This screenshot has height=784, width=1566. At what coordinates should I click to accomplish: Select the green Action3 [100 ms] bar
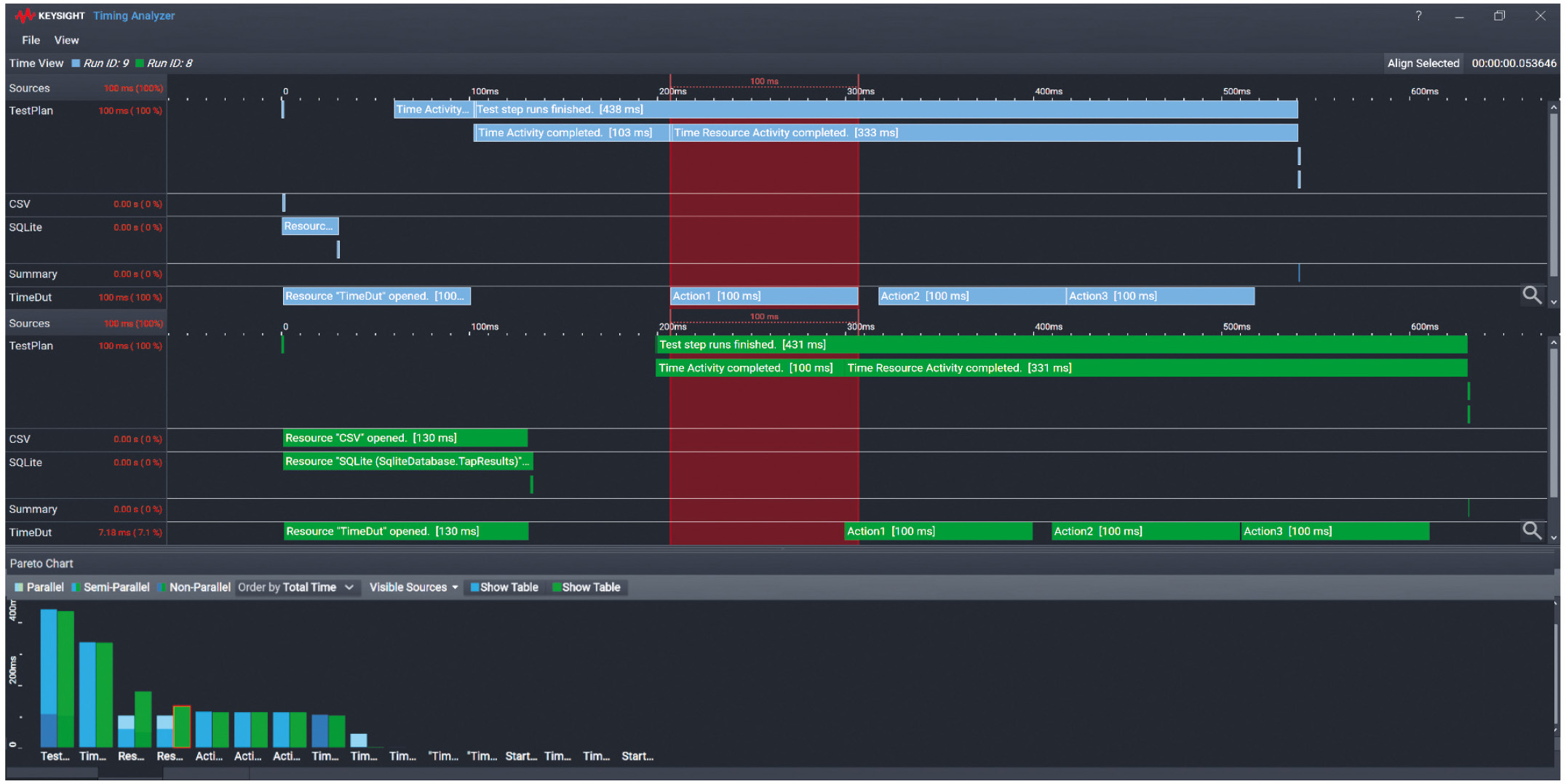[x=1335, y=532]
